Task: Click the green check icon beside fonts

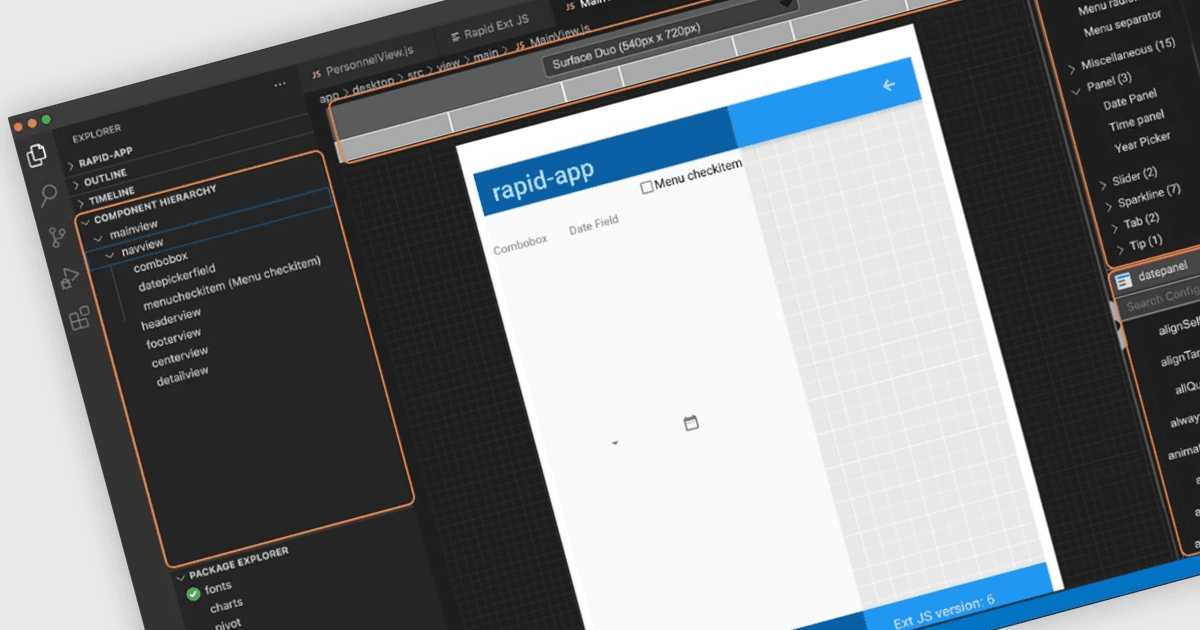Action: click(x=193, y=594)
